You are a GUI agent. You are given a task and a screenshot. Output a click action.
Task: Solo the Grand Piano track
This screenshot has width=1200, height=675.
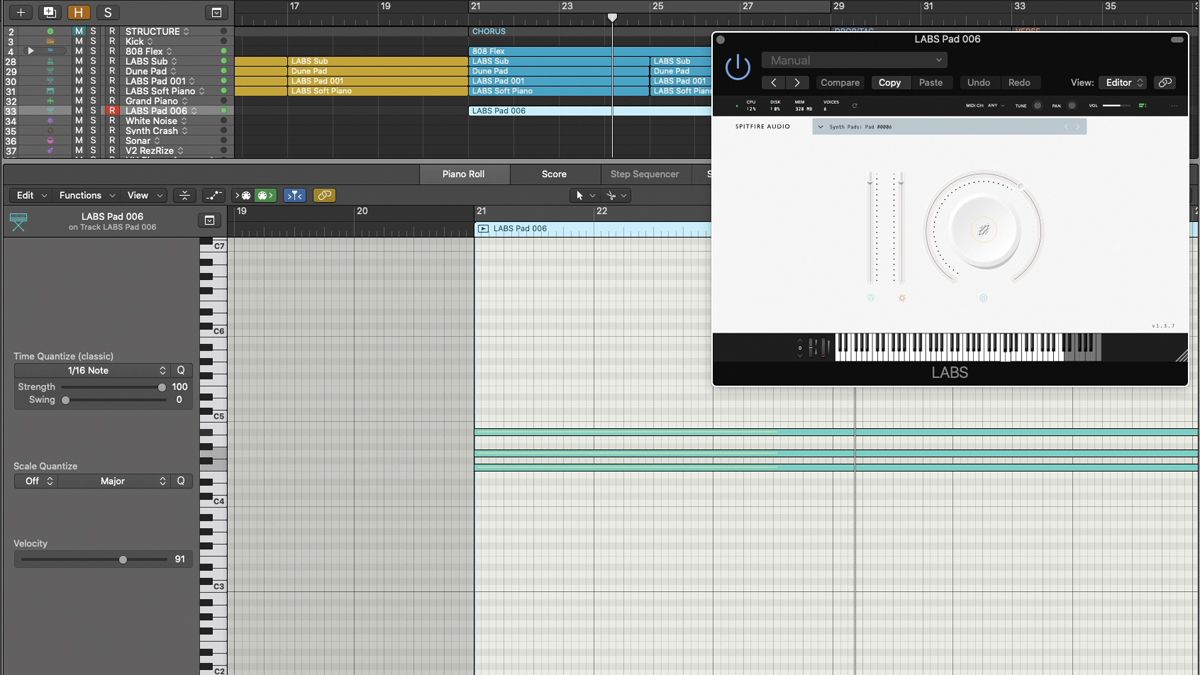tap(93, 100)
